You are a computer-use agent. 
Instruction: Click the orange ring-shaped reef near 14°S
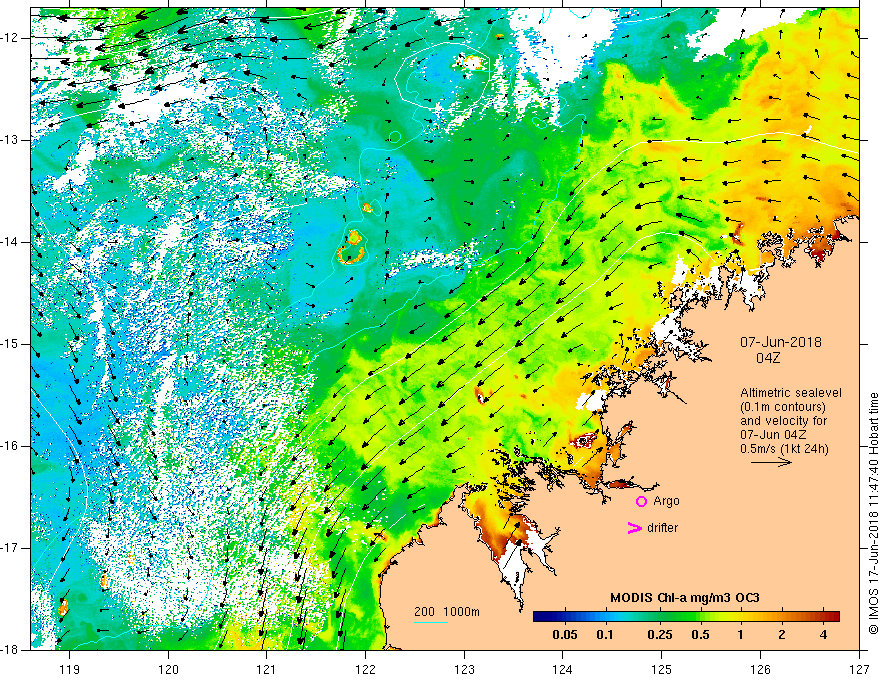352,247
